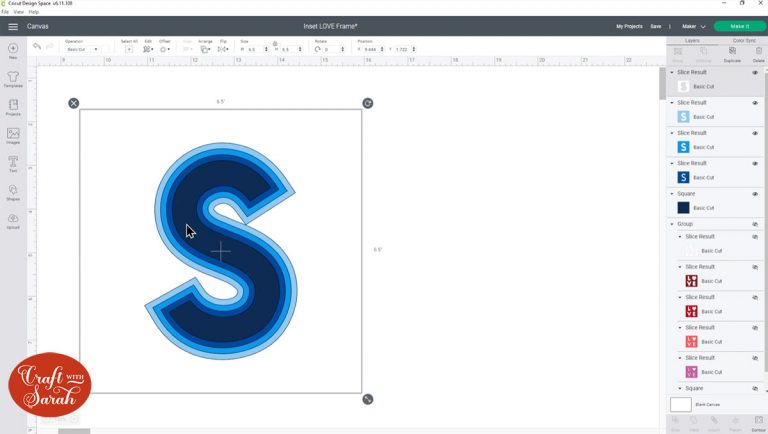Open the Shapes tool
The image size is (768, 434).
13,190
